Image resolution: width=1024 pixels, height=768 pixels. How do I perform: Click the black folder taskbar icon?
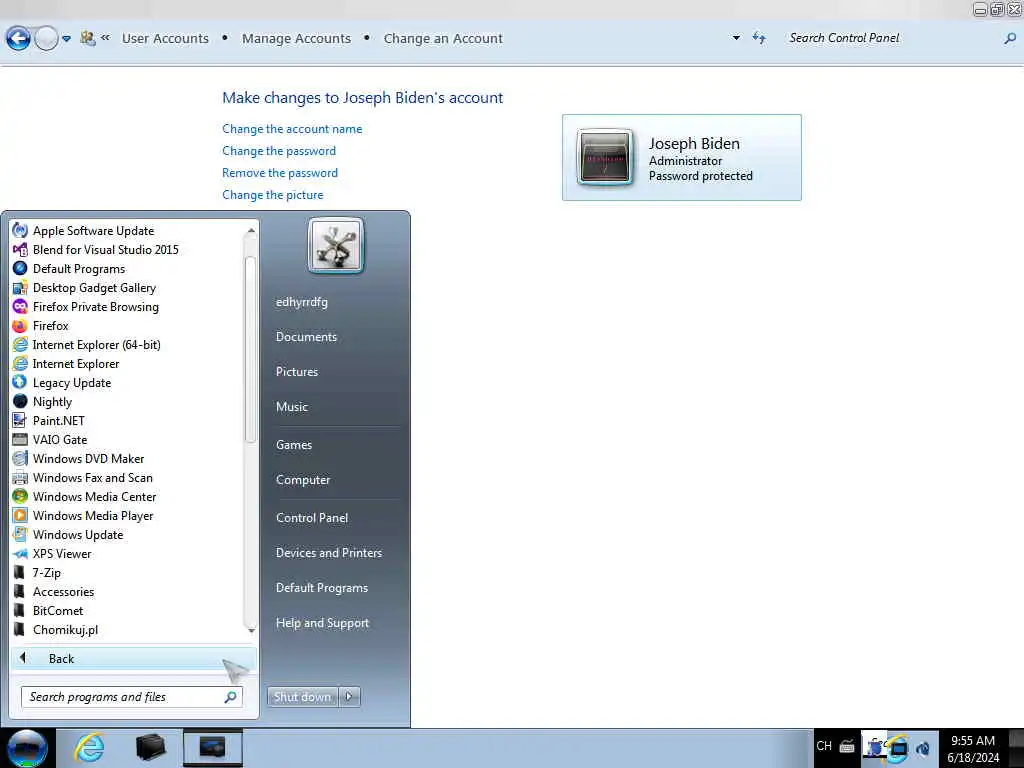click(150, 748)
